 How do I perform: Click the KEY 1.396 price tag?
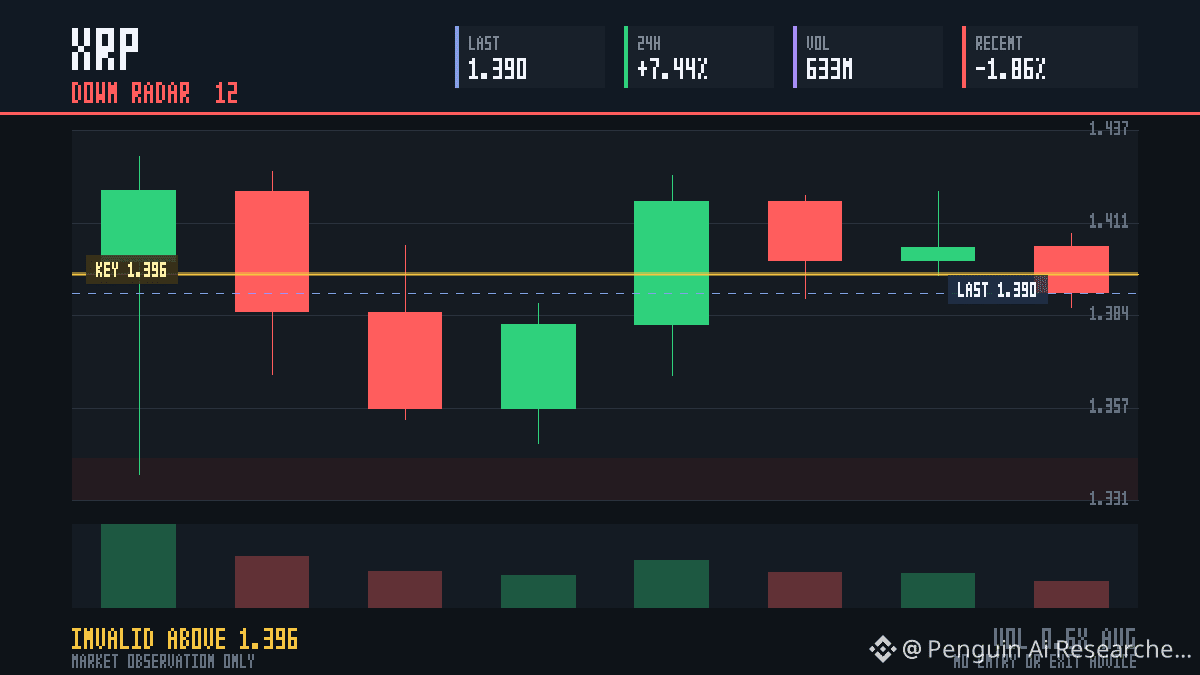tap(132, 270)
